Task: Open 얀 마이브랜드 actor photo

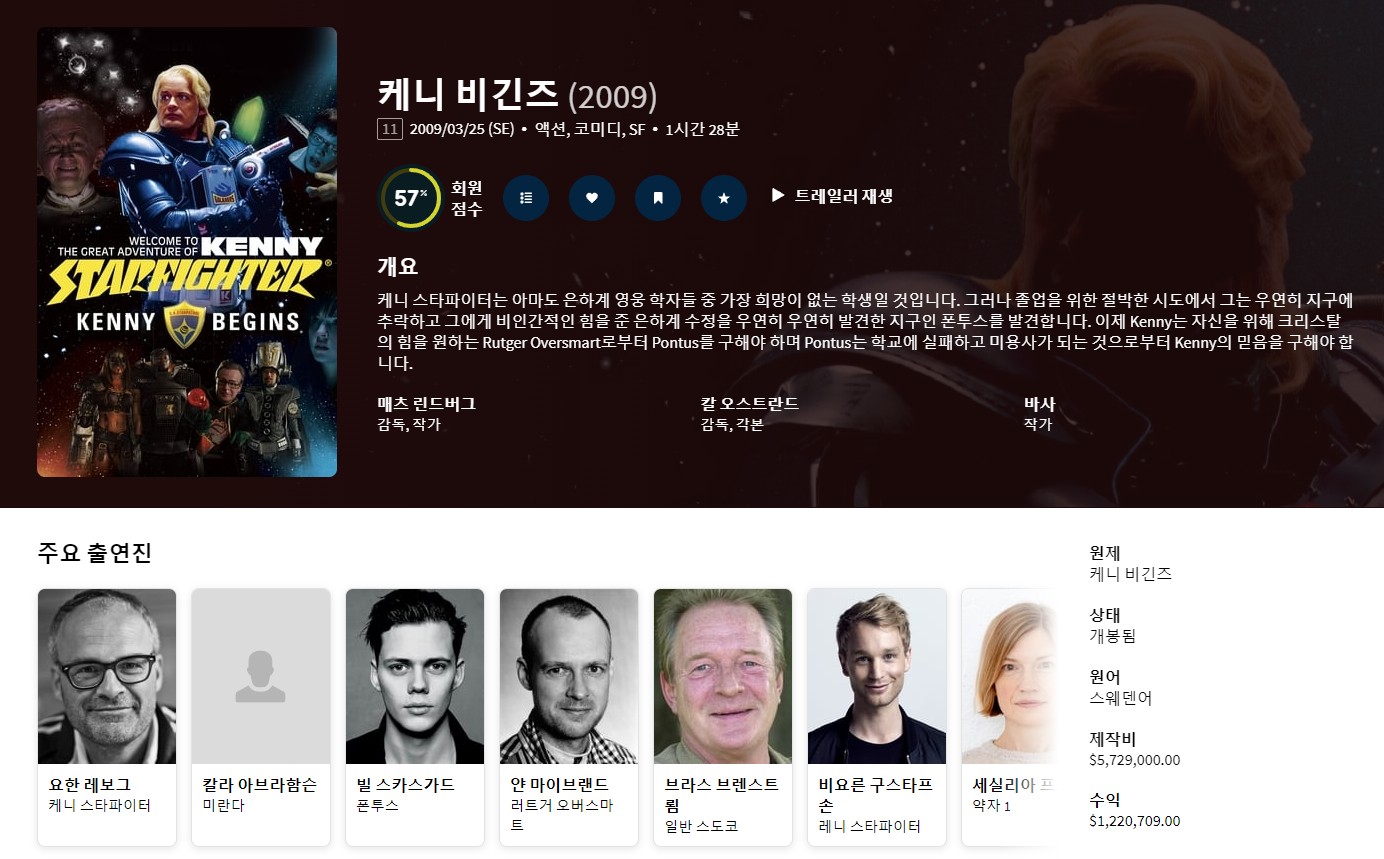Action: tap(569, 676)
